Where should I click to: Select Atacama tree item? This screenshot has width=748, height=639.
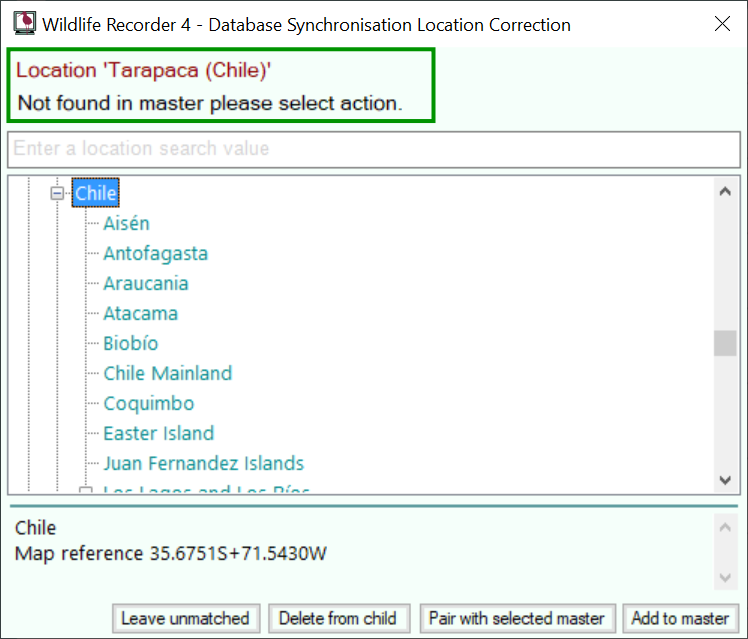(140, 313)
